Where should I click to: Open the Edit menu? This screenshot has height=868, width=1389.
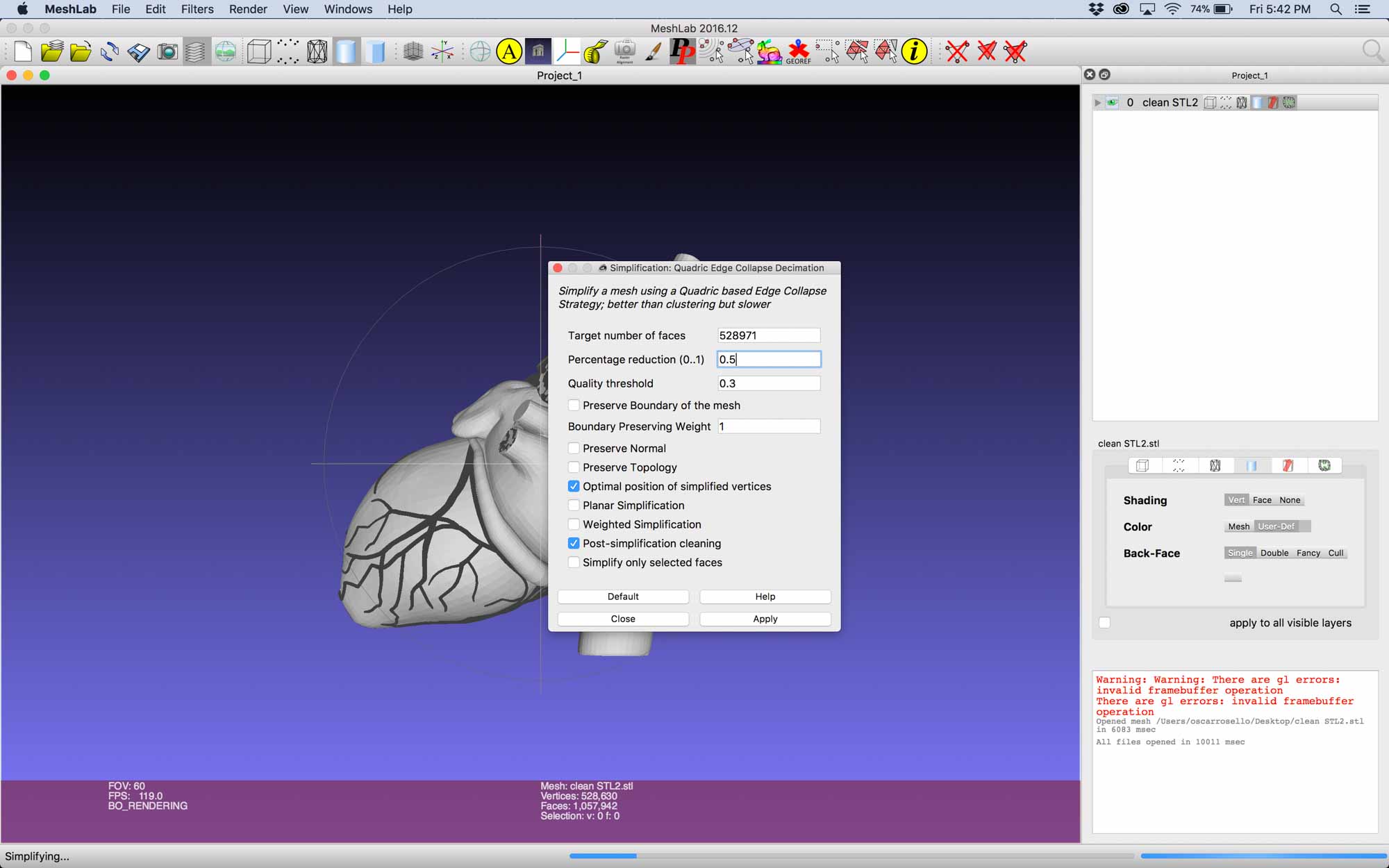coord(156,9)
